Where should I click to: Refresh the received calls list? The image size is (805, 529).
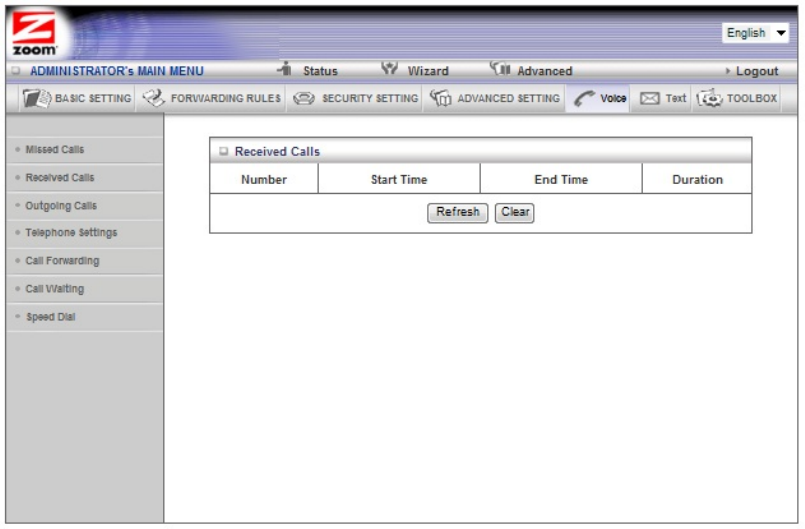457,212
